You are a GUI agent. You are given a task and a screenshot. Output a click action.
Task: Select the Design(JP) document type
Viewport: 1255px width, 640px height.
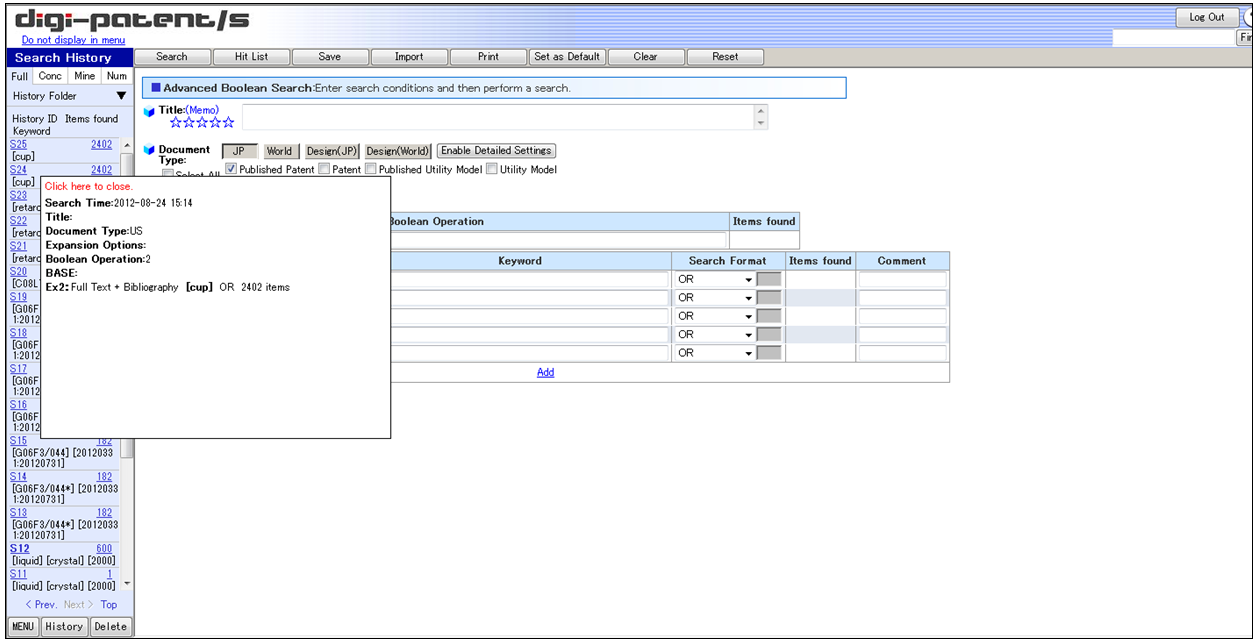[331, 151]
